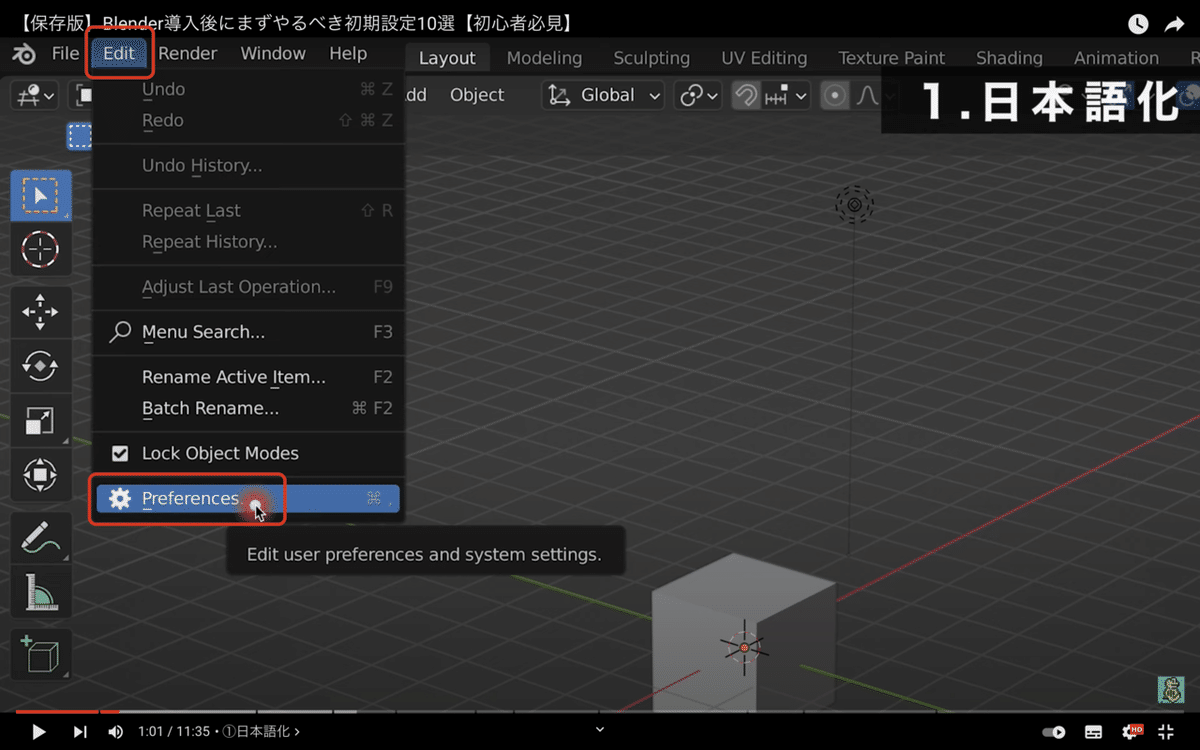Open YouTube player settings gear
This screenshot has width=1200, height=750.
(x=1132, y=732)
